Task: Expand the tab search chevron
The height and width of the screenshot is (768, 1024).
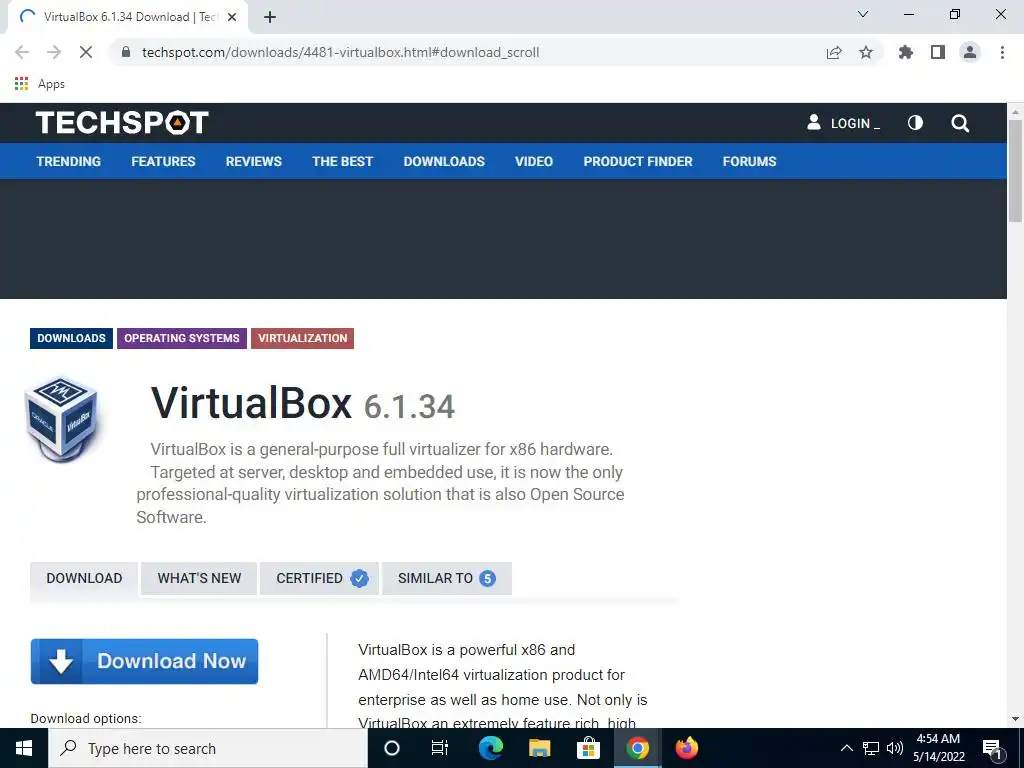Action: click(x=863, y=14)
